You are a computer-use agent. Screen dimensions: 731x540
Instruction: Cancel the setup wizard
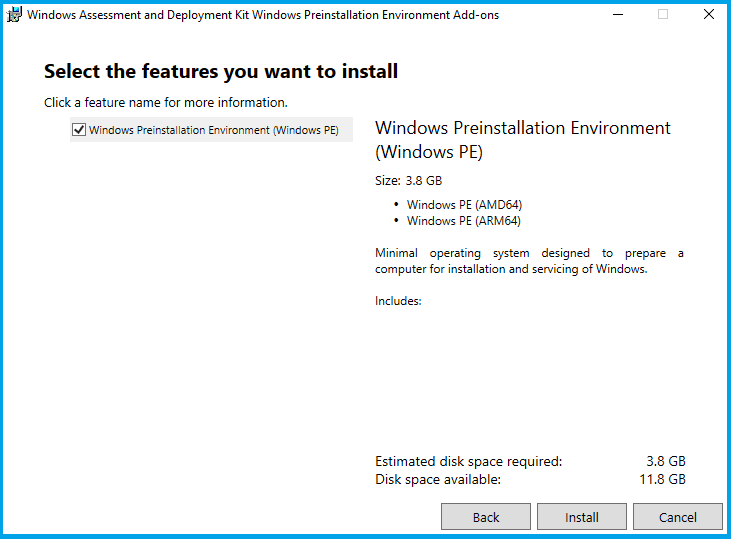coord(677,517)
